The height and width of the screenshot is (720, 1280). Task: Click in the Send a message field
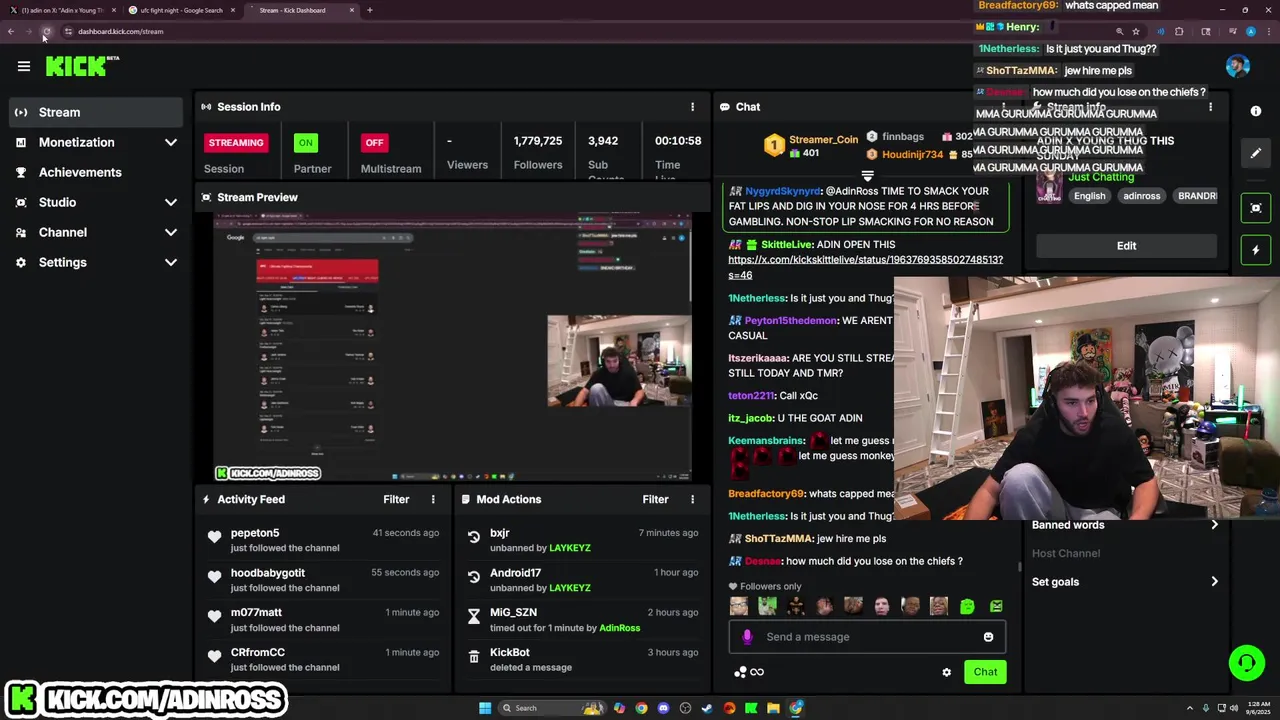(868, 637)
